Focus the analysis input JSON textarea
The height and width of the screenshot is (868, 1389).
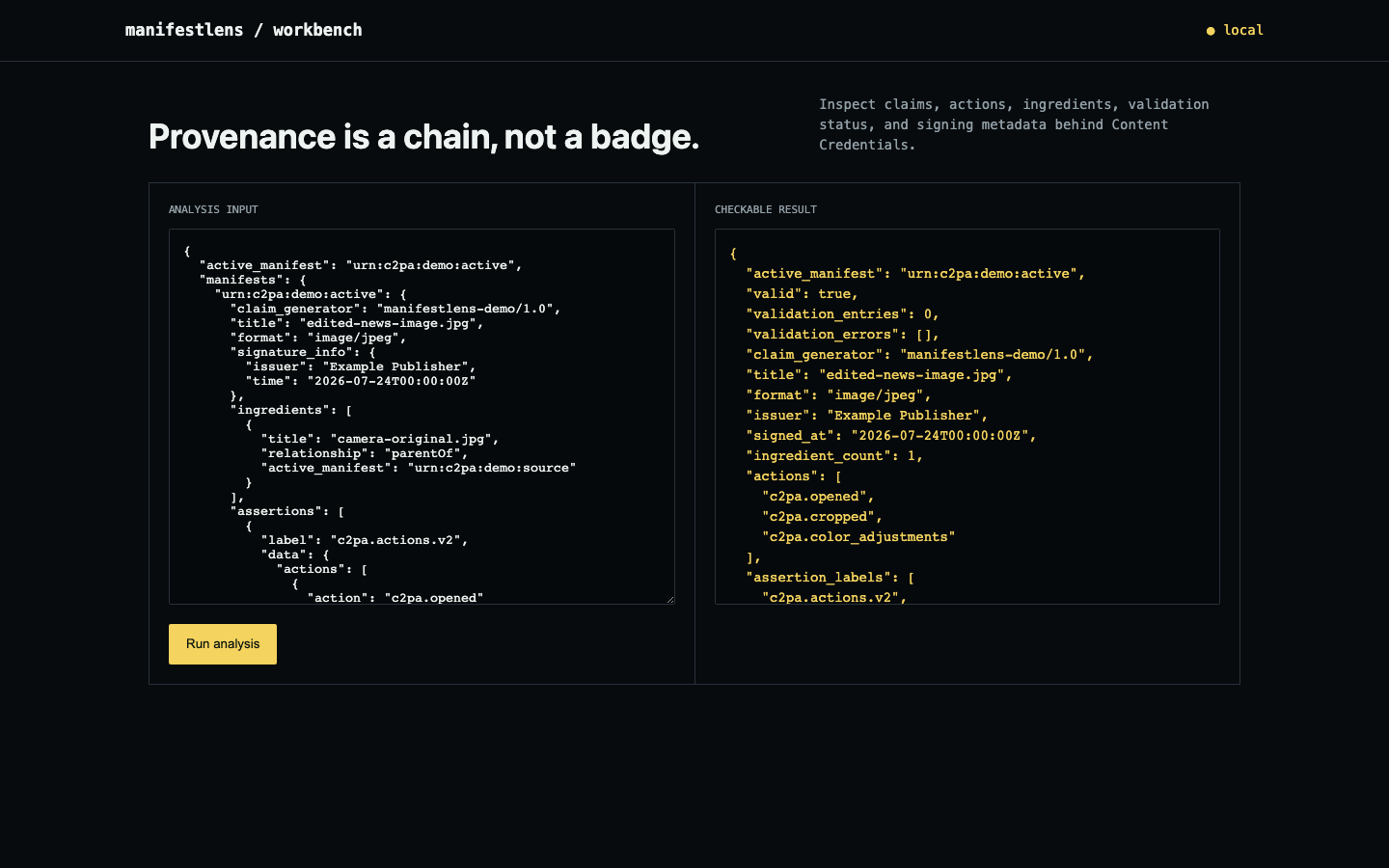[422, 417]
